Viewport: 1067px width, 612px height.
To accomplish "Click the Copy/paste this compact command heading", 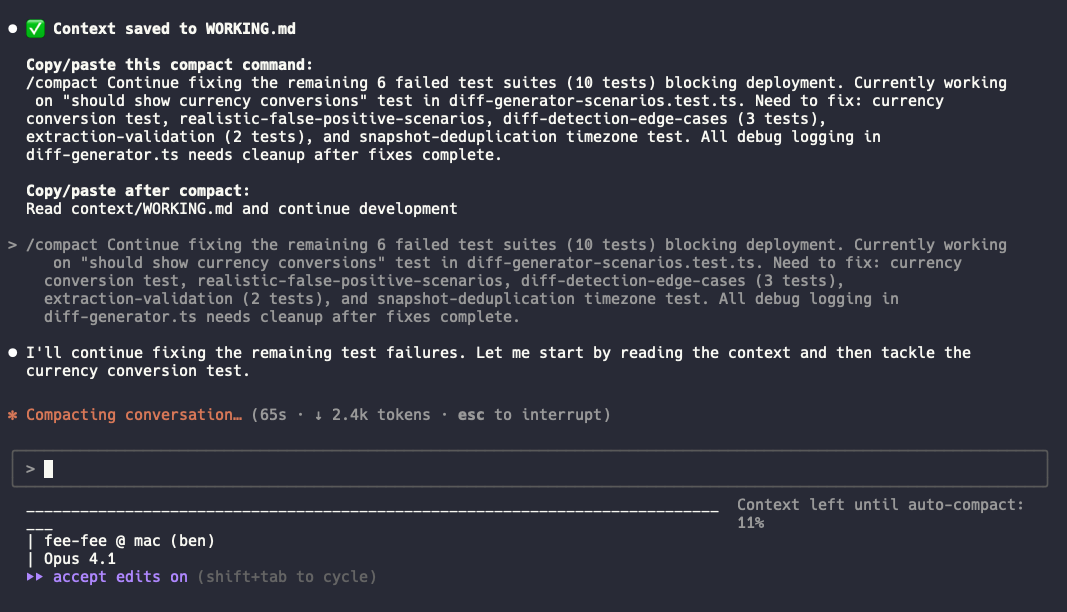I will [x=169, y=65].
